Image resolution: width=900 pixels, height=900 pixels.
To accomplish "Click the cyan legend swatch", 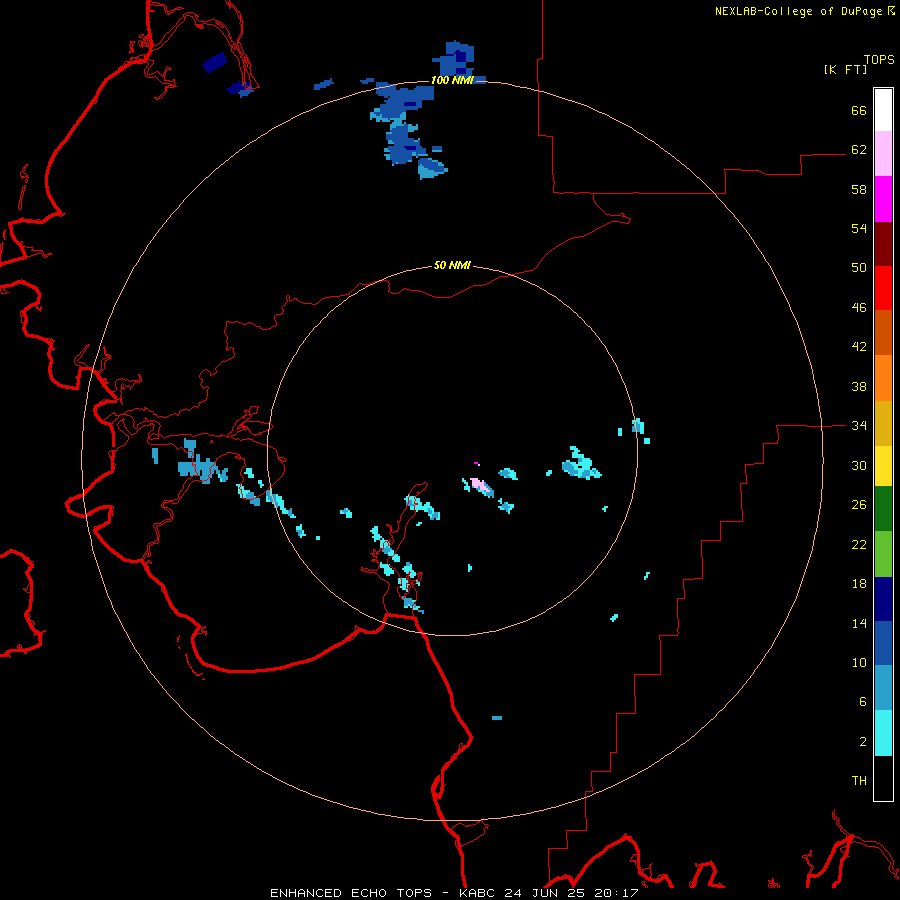I will 883,733.
